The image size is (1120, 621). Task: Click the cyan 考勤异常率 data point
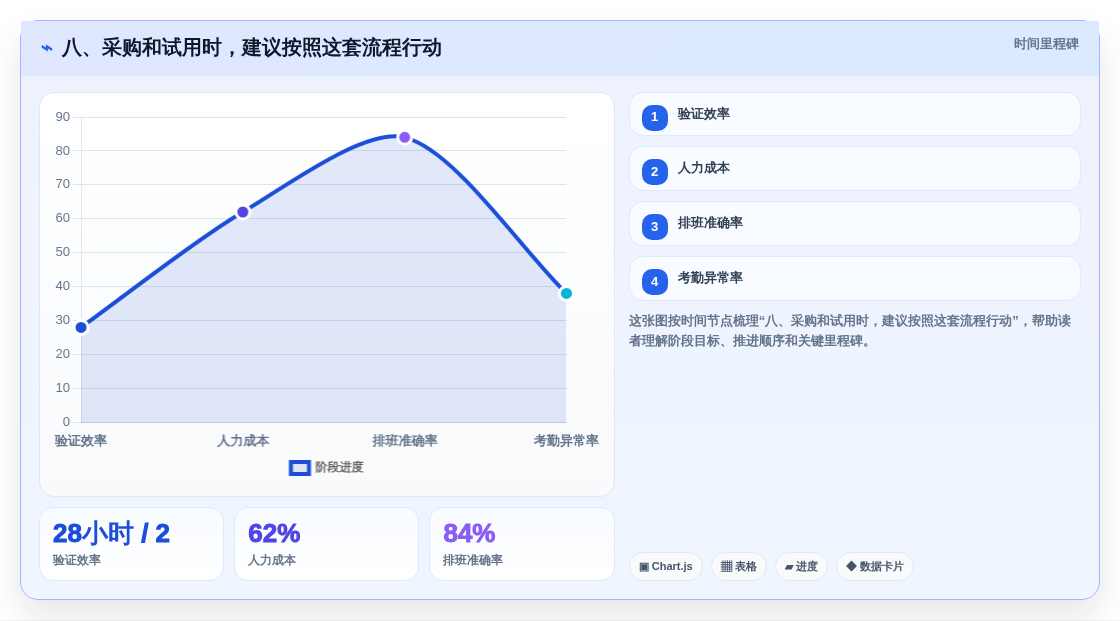click(x=566, y=294)
